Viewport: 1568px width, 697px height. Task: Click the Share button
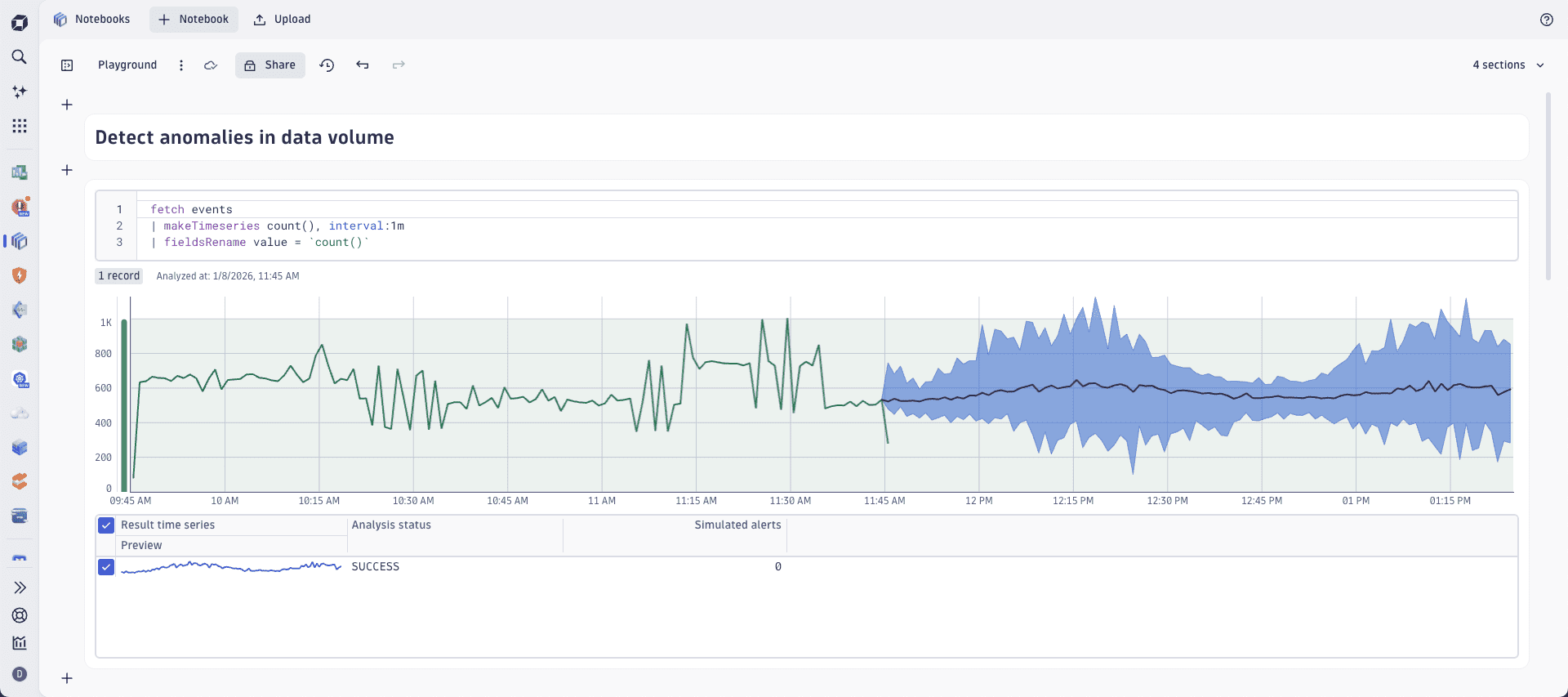[270, 65]
